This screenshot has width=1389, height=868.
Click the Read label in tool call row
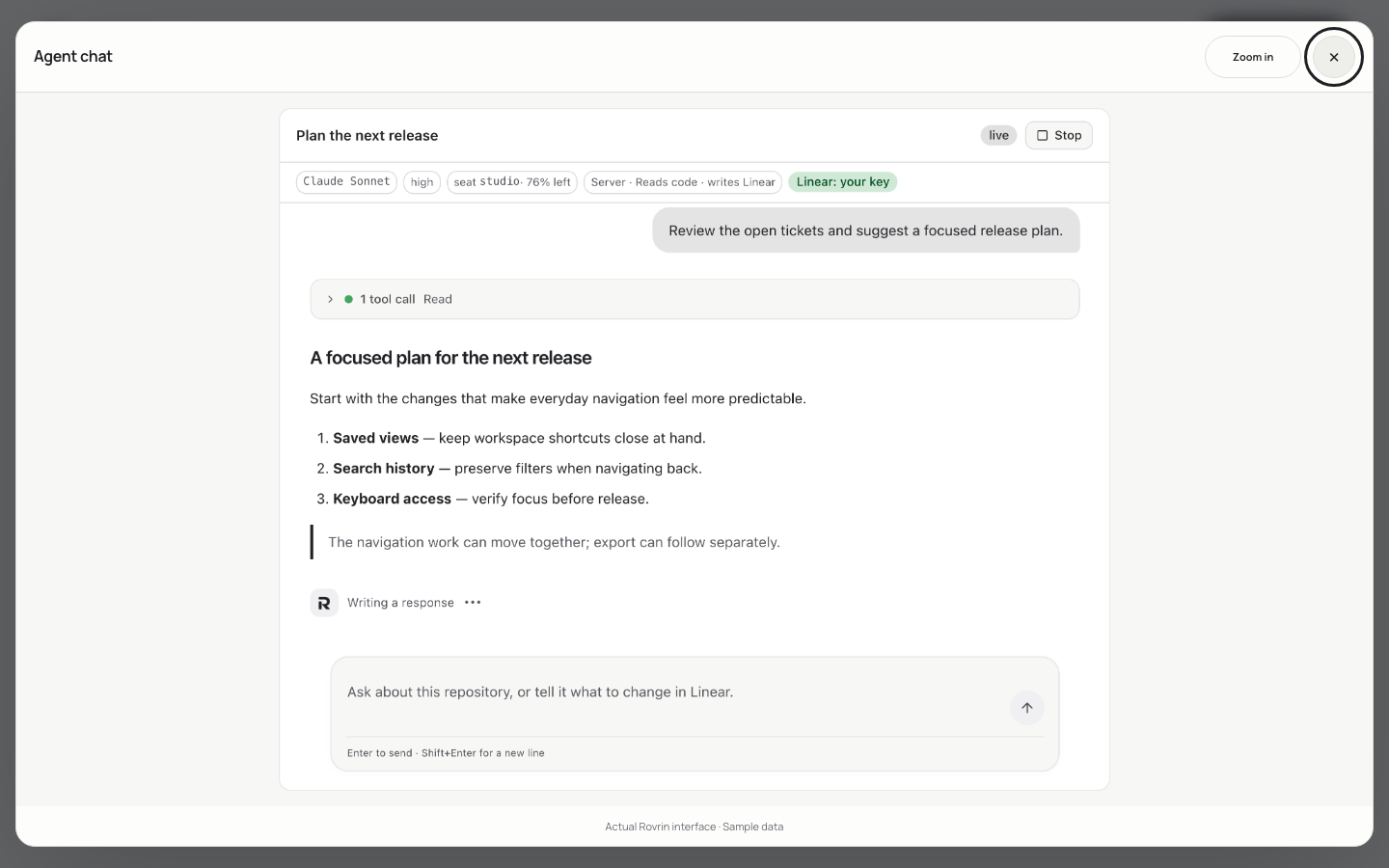438,299
